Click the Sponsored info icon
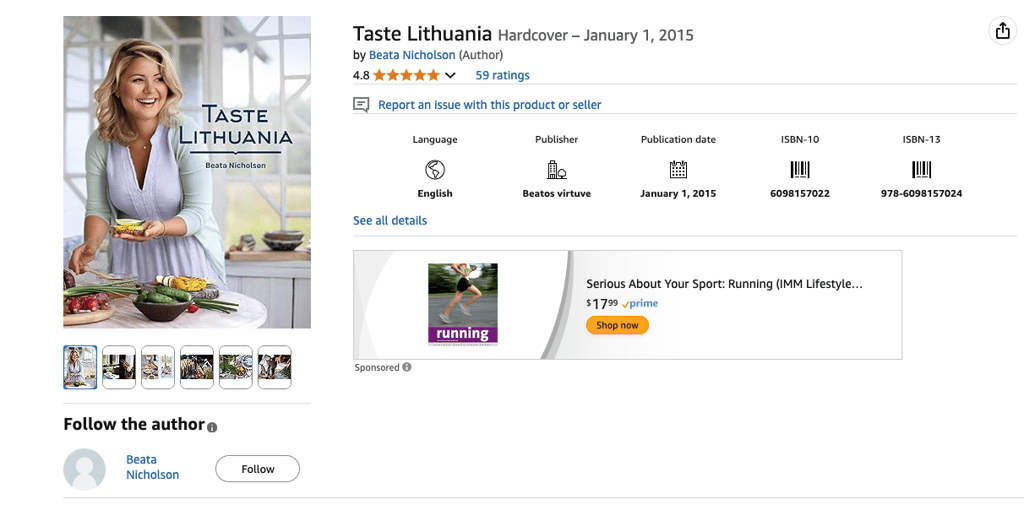1024x505 pixels. [x=407, y=367]
